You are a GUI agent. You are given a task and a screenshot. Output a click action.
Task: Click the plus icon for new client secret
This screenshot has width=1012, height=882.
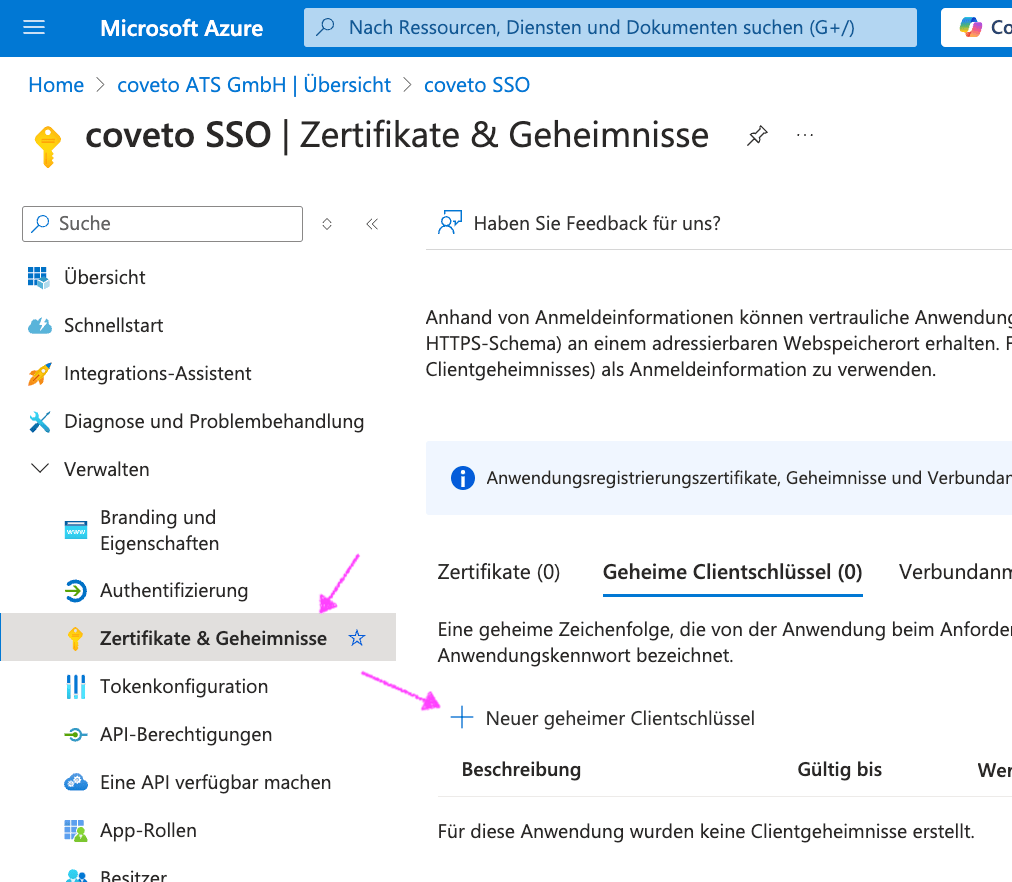pyautogui.click(x=461, y=717)
